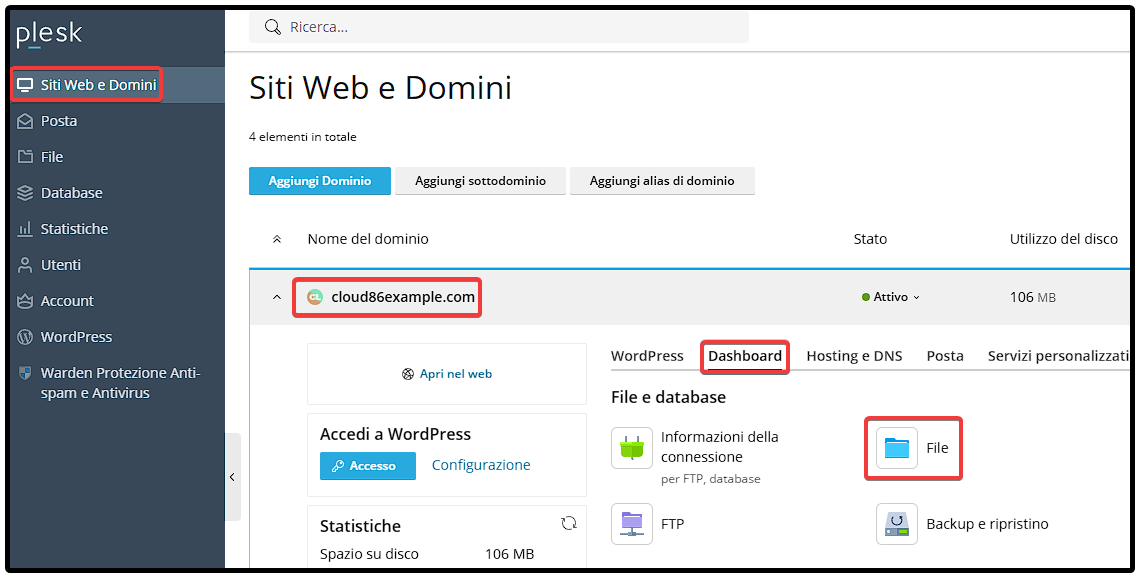Open the File link in Dashboard
This screenshot has width=1140, height=578.
(937, 449)
